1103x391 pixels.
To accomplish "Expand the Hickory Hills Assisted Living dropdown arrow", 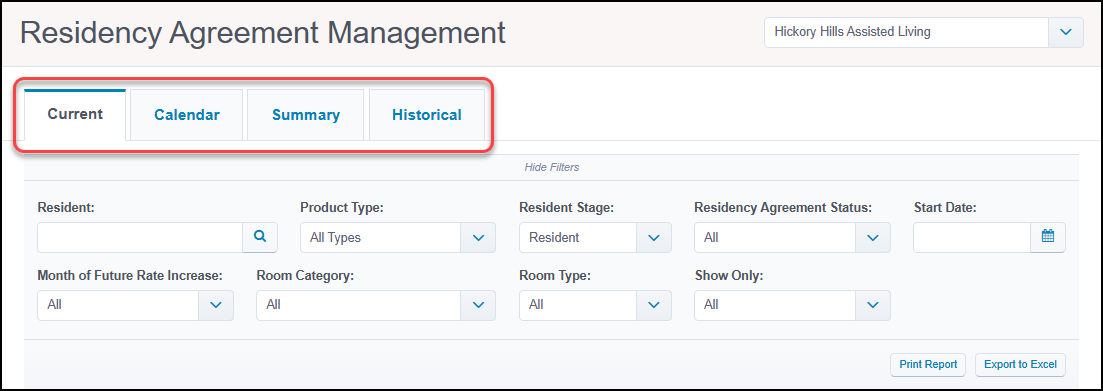I will pos(1066,32).
